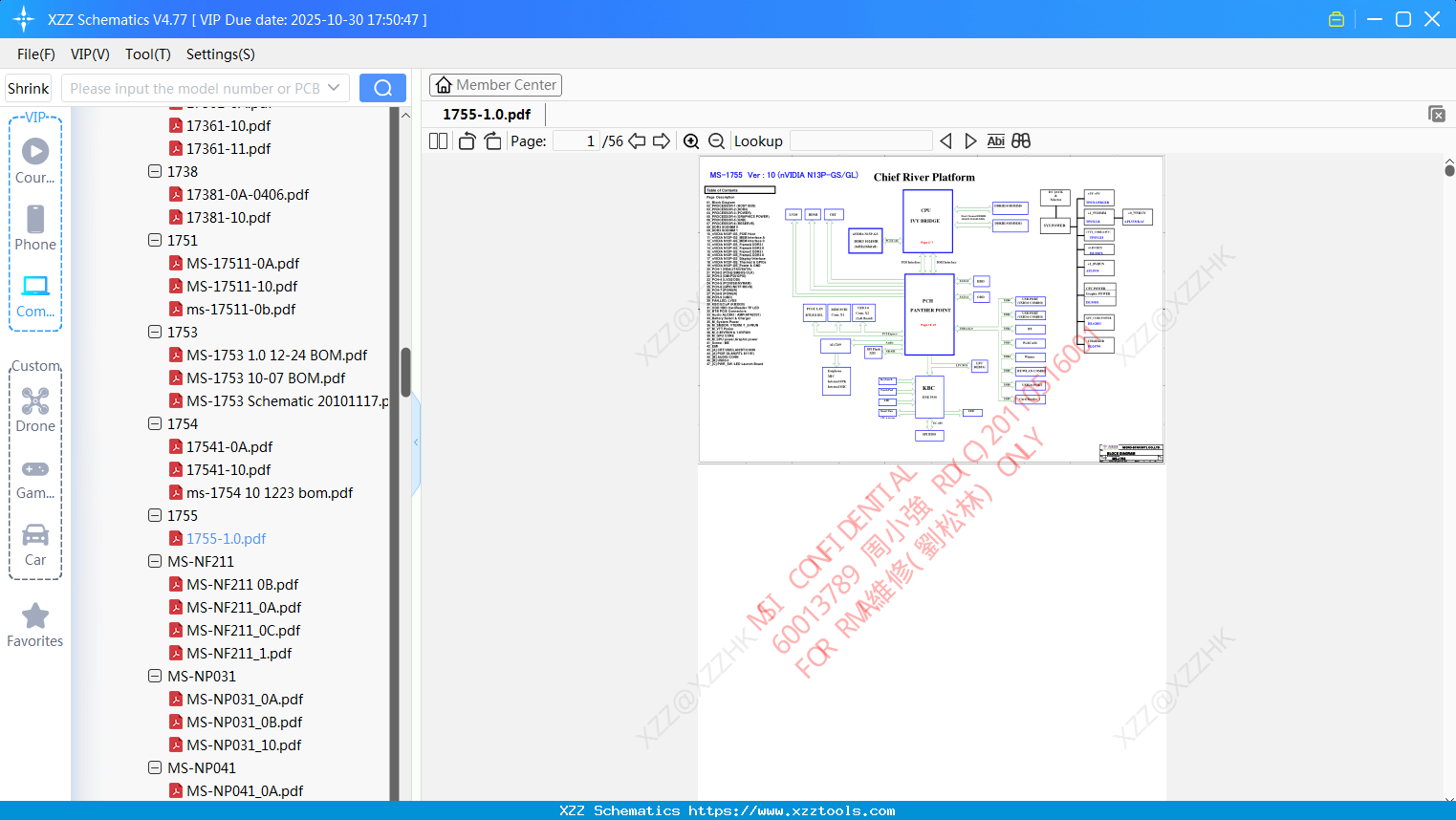Viewport: 1456px width, 820px height.
Task: Zoom in on the schematic
Action: (x=691, y=140)
